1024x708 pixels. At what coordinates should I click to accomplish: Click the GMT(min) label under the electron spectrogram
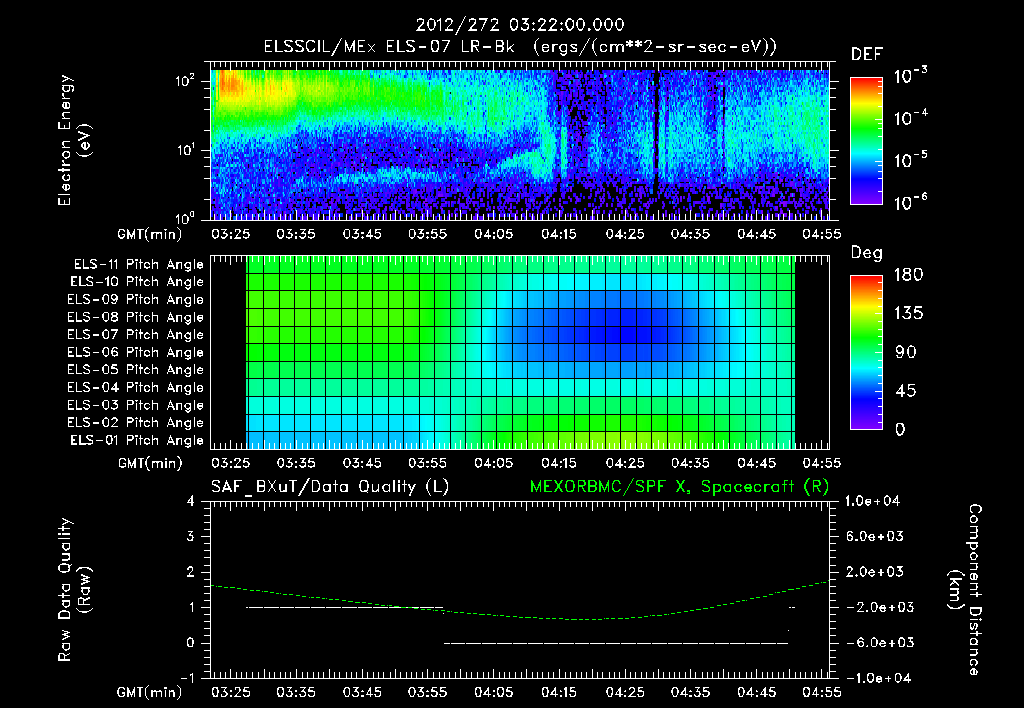(150, 234)
